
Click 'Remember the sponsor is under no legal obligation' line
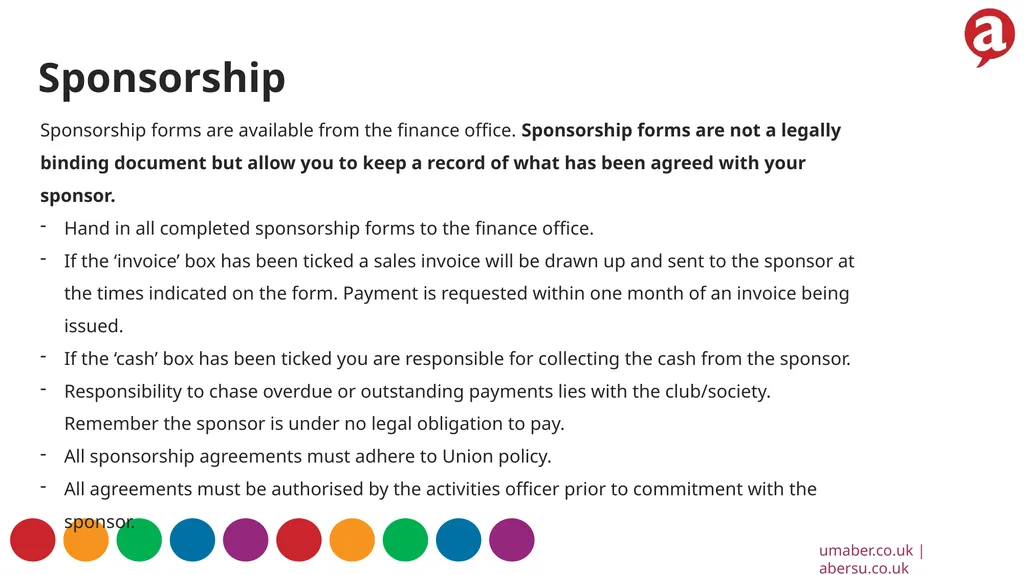click(x=314, y=423)
